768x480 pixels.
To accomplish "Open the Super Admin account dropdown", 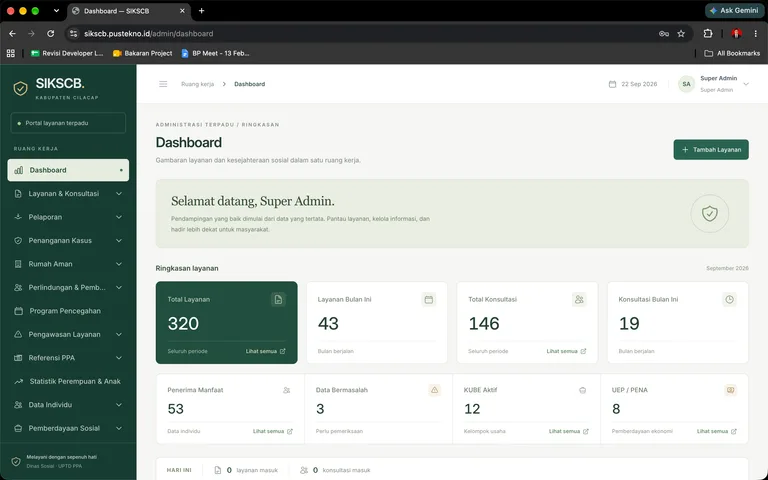I will coord(714,84).
